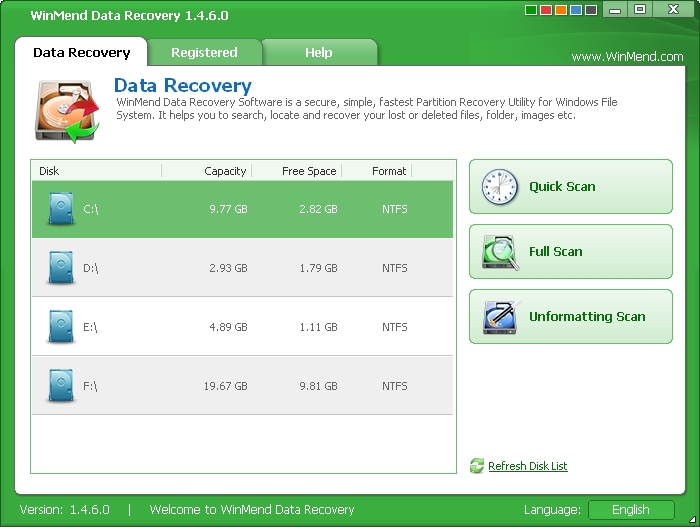700x527 pixels.
Task: Apply the gray color theme swatch
Action: [x=591, y=10]
